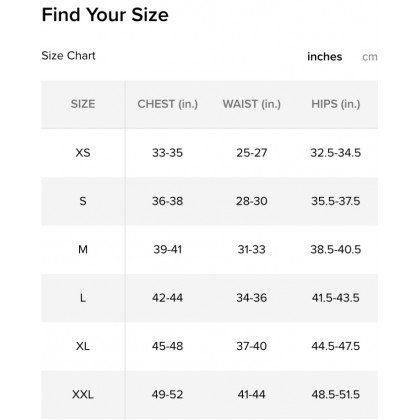This screenshot has height=420, width=420.
Task: Select the XXL size row label
Action: coord(83,394)
